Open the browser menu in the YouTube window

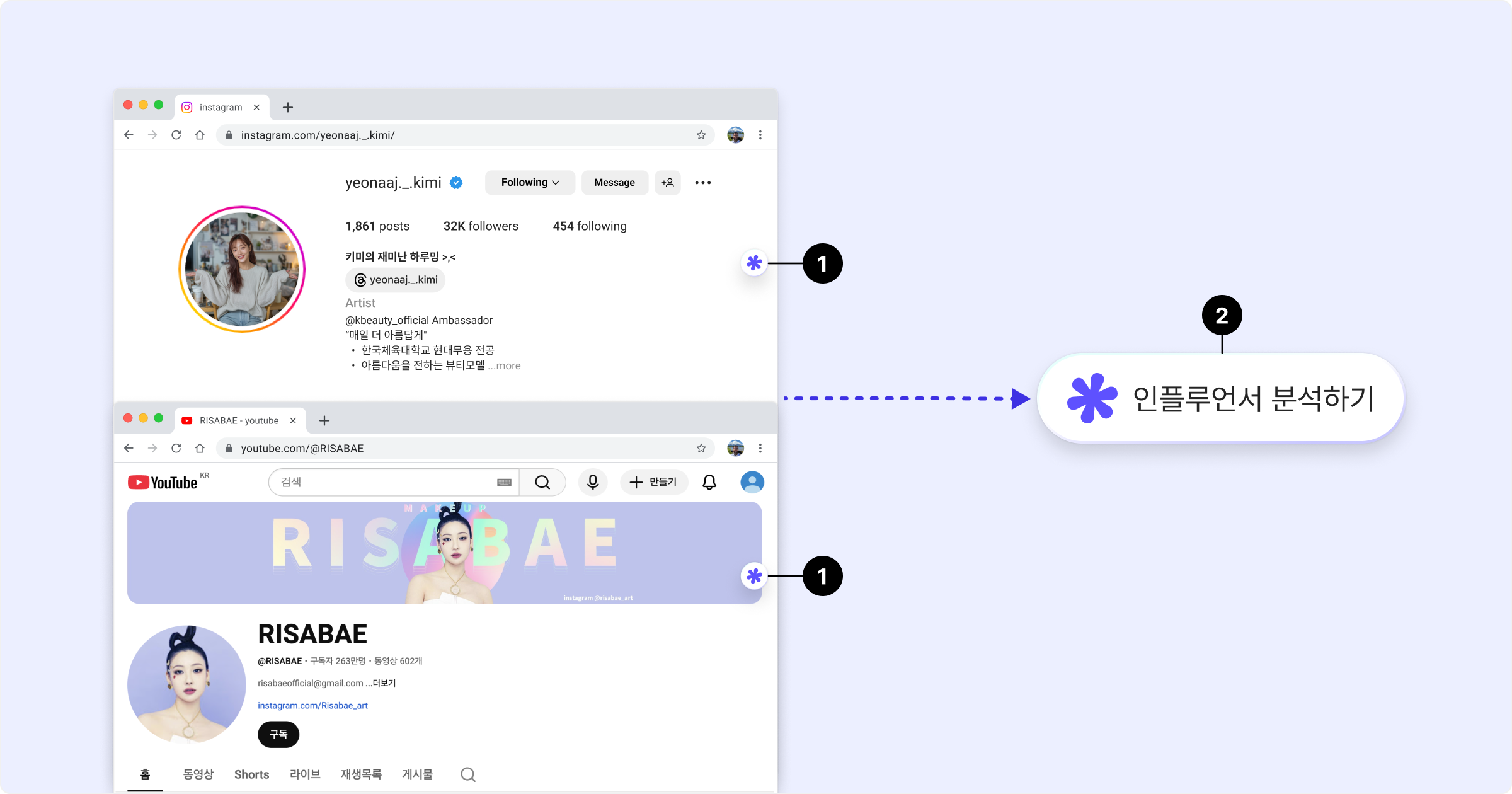760,448
